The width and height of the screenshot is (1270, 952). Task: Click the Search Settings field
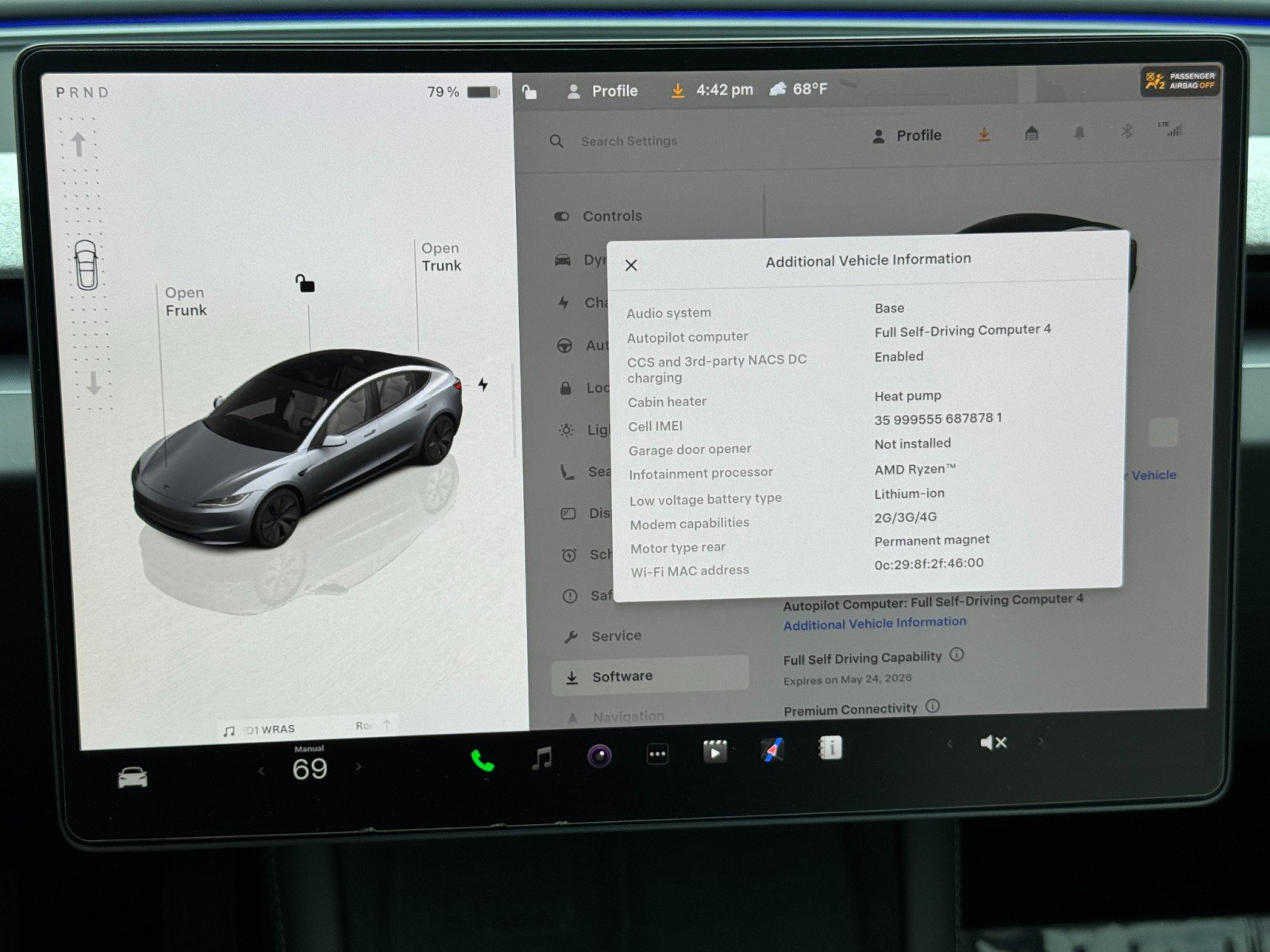[629, 141]
